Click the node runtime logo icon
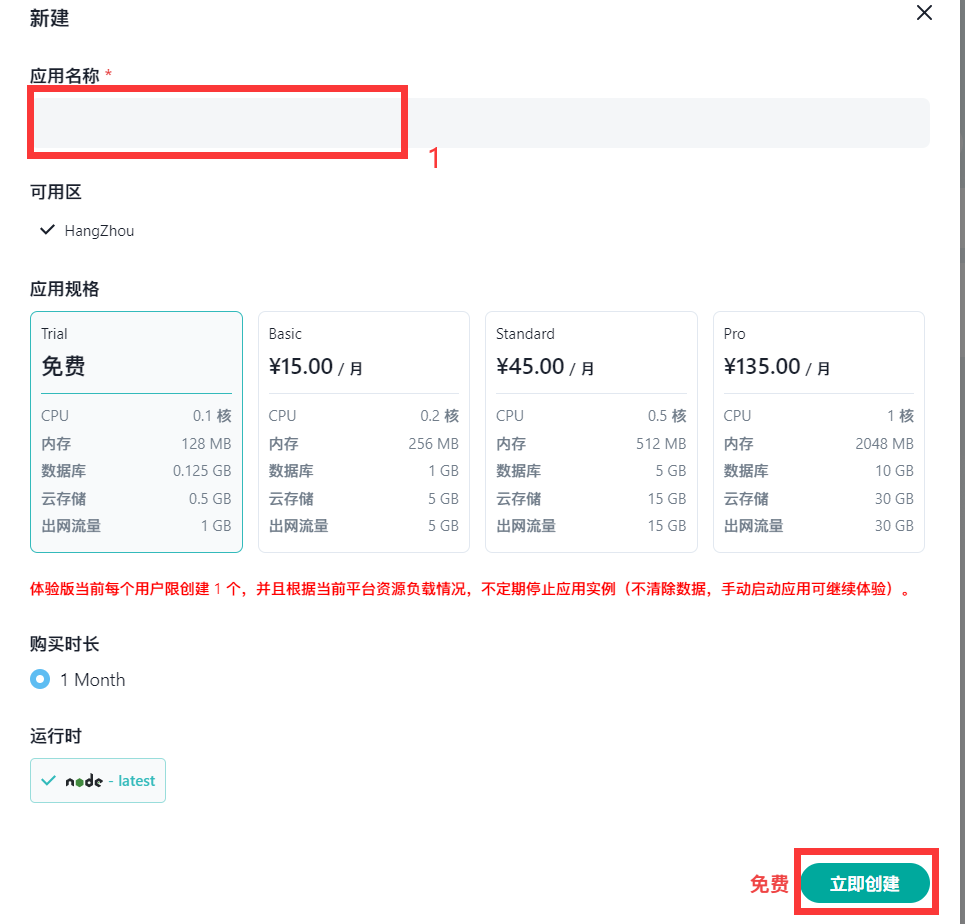 [84, 780]
